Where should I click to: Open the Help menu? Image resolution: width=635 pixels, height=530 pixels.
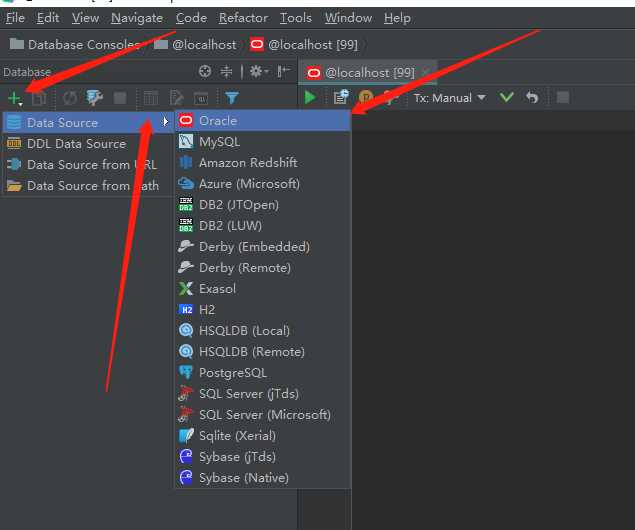point(397,18)
